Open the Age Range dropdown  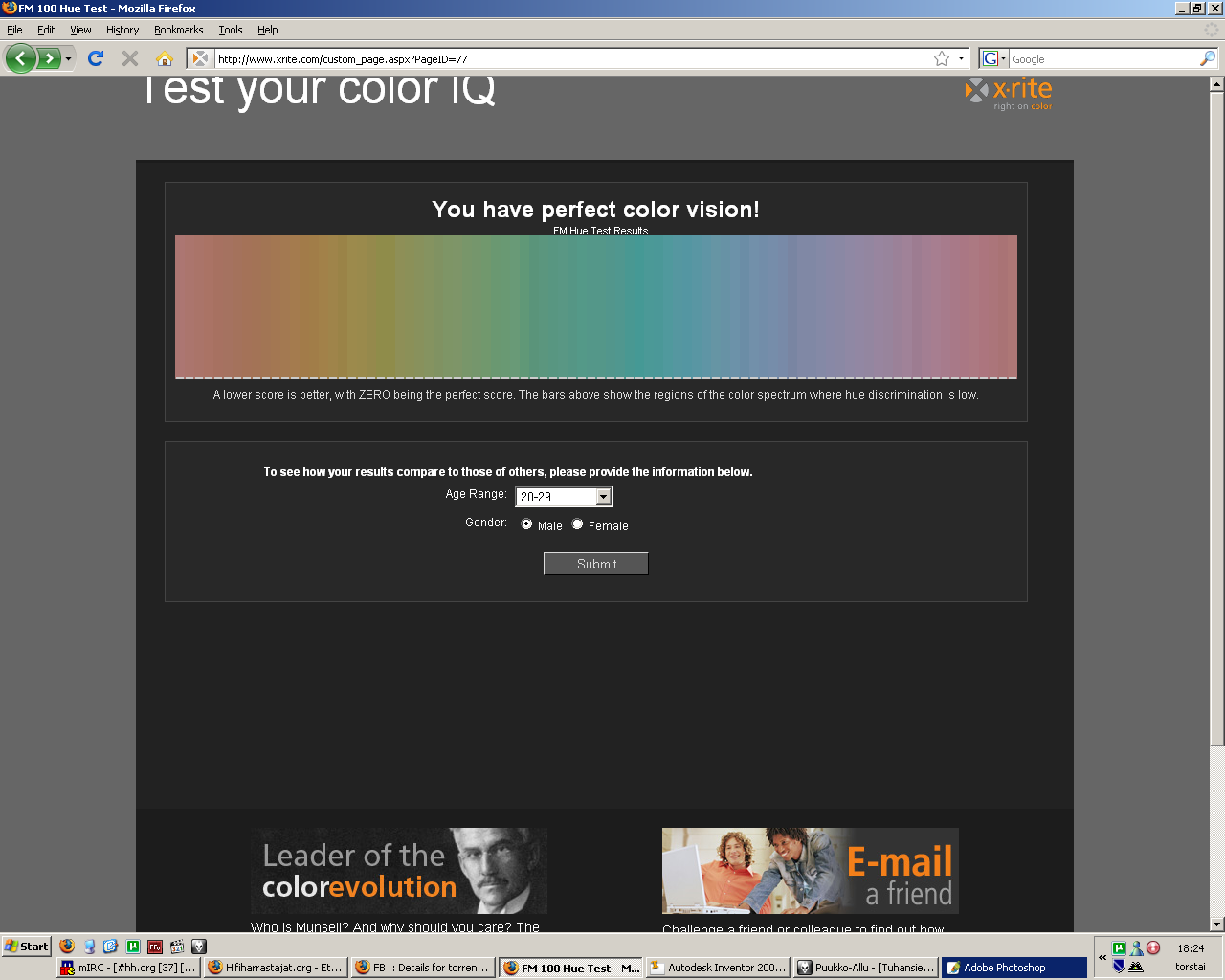point(603,497)
